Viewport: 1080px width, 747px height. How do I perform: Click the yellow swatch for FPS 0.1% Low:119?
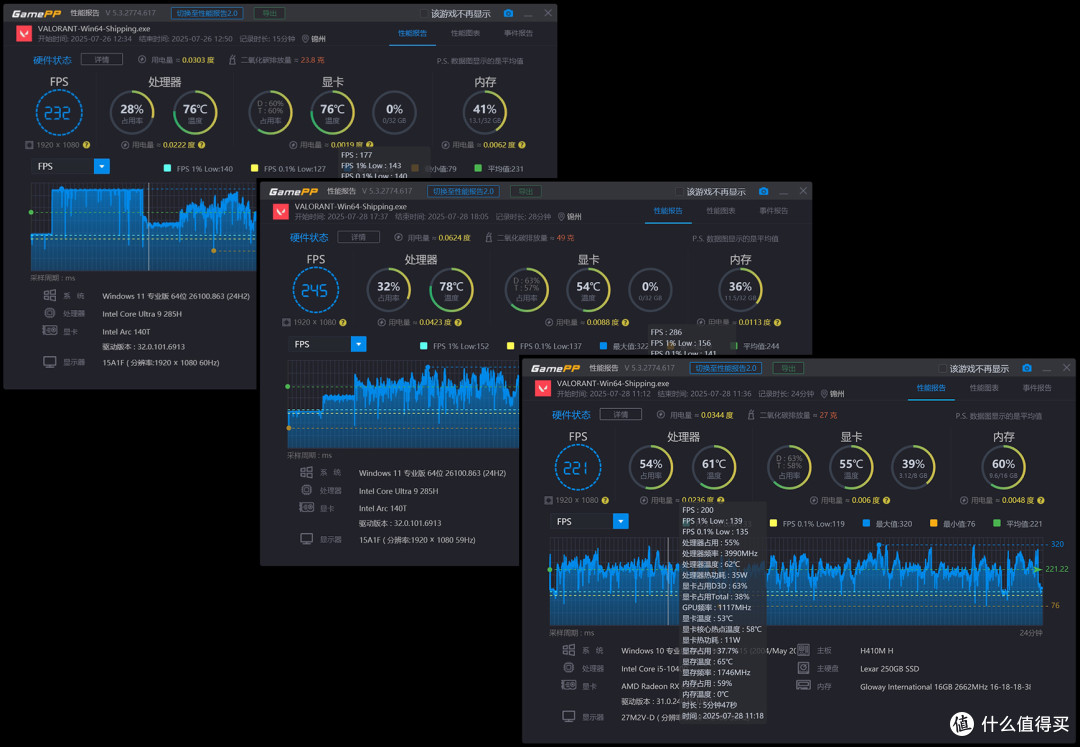pos(773,524)
